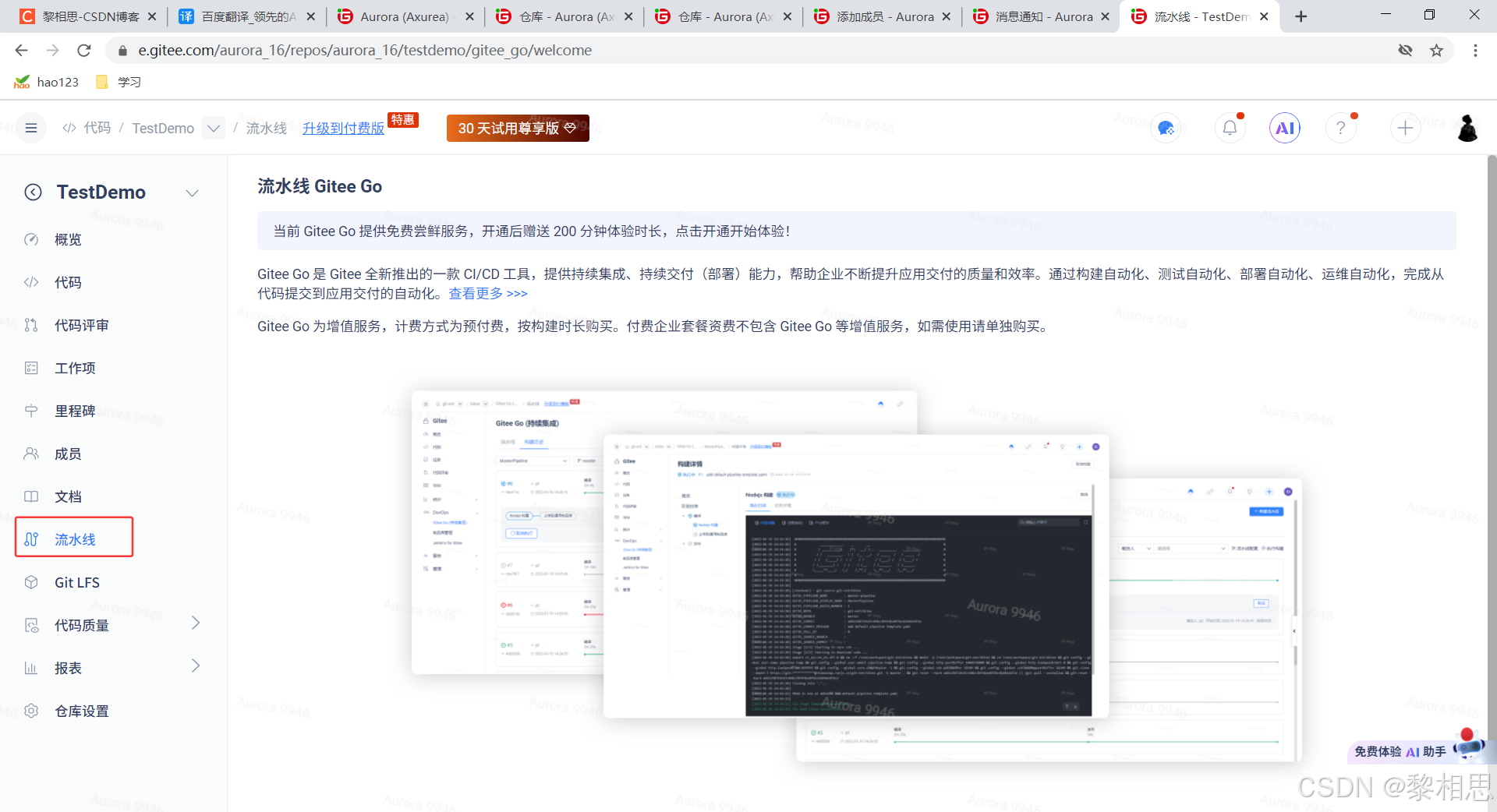This screenshot has width=1497, height=812.
Task: Open the chat feedback bubble icon
Action: coord(1166,128)
